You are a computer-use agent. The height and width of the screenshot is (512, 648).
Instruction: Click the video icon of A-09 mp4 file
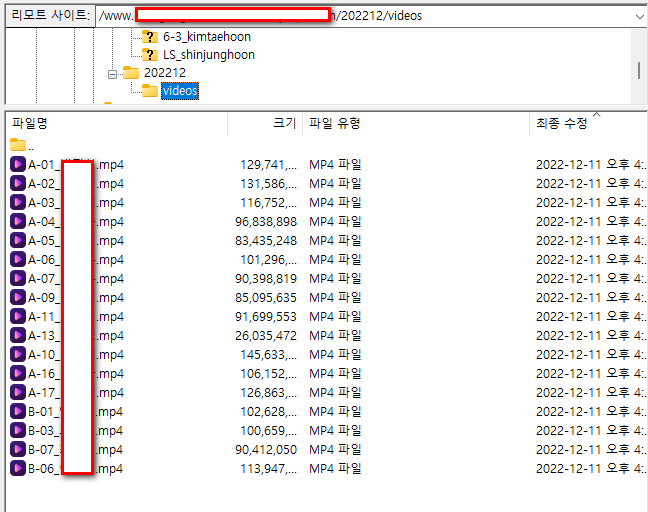tap(18, 298)
